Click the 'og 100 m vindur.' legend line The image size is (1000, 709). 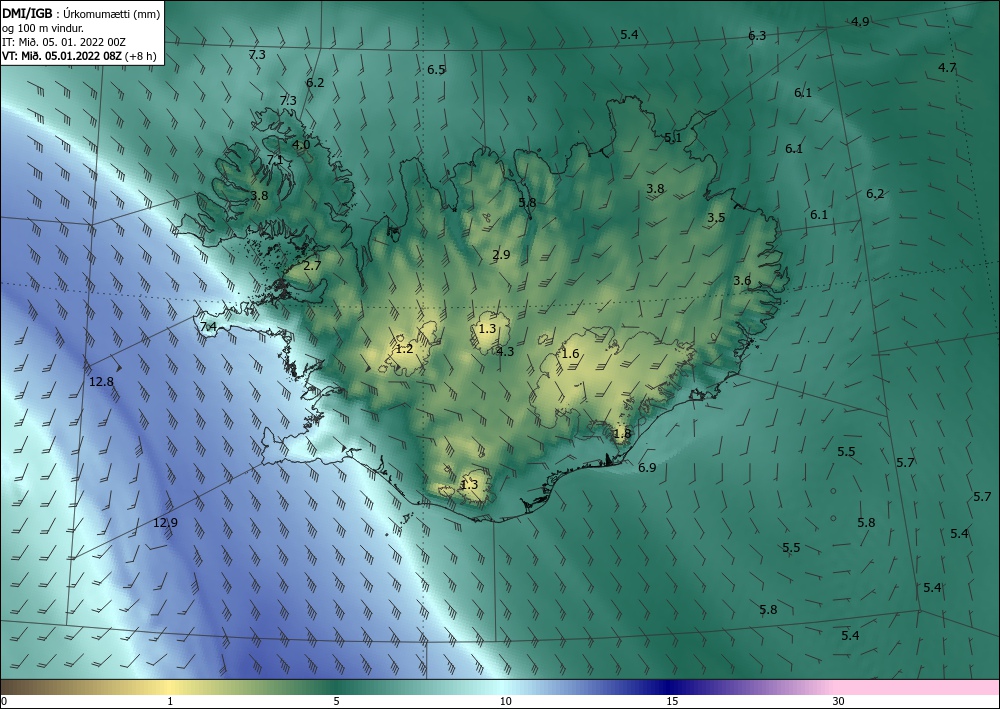click(x=43, y=27)
